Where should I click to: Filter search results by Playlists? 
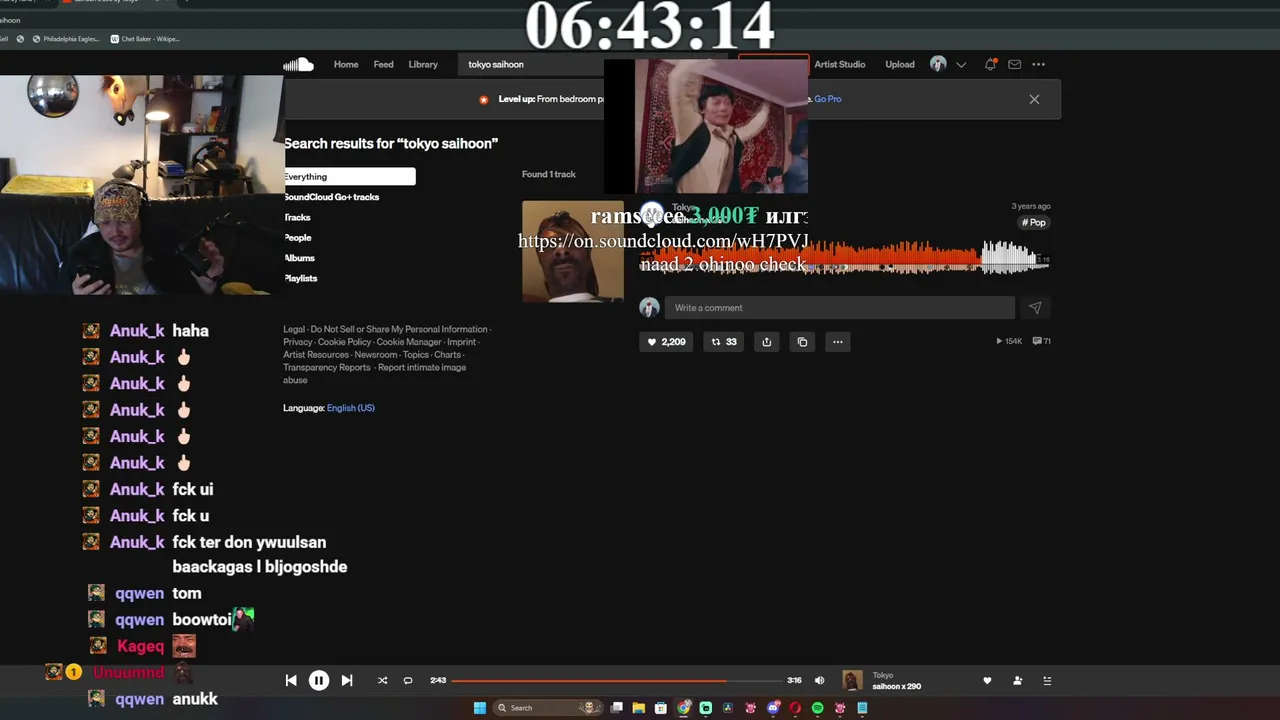coord(300,278)
